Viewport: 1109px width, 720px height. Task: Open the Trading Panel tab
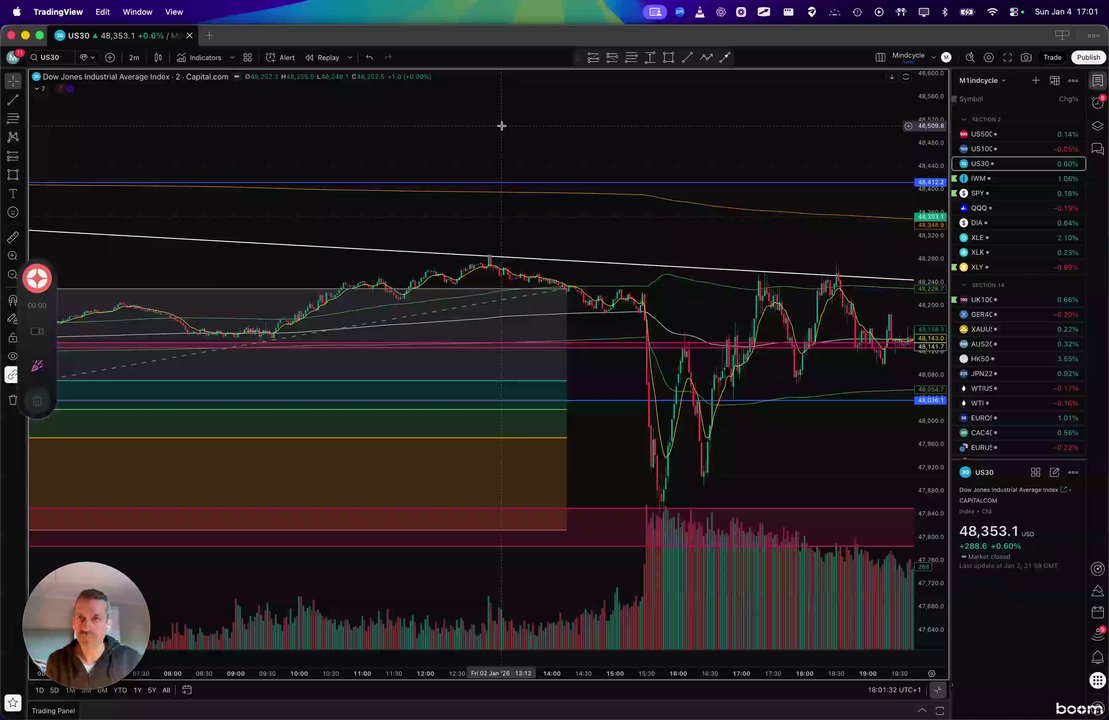click(53, 711)
